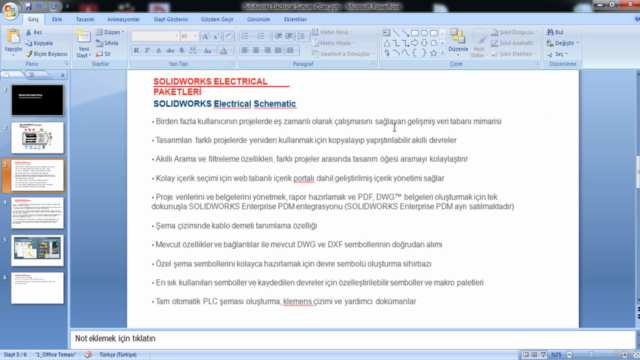Open the Slayt Gösterisi tab
640x360 pixels.
pyautogui.click(x=171, y=19)
